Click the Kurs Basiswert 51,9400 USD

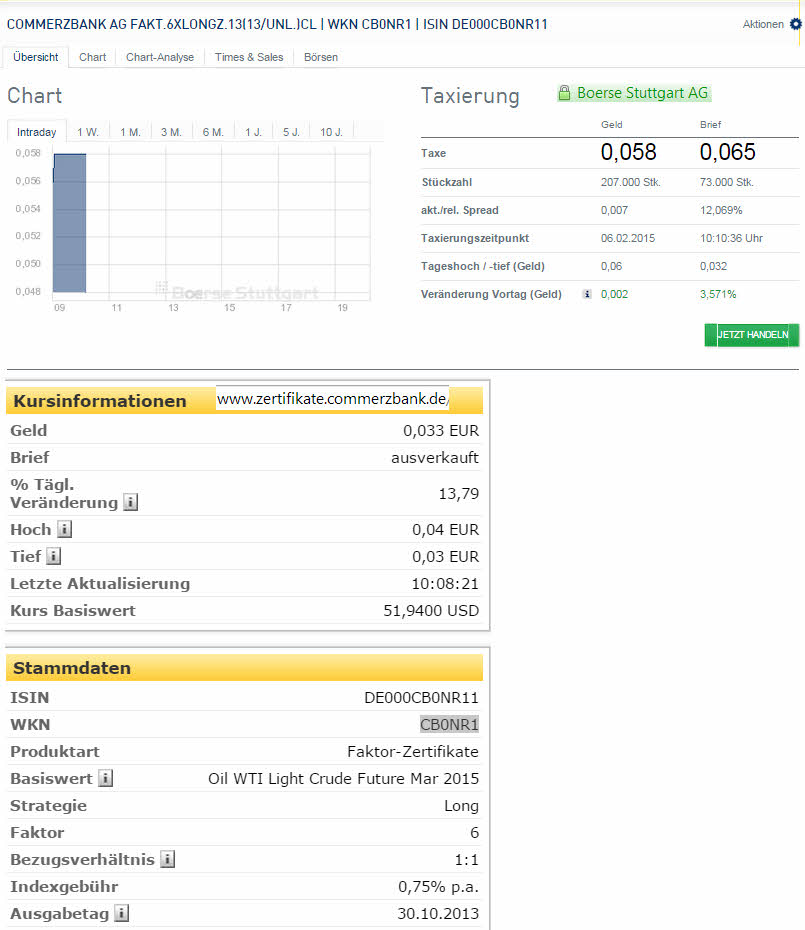[431, 610]
